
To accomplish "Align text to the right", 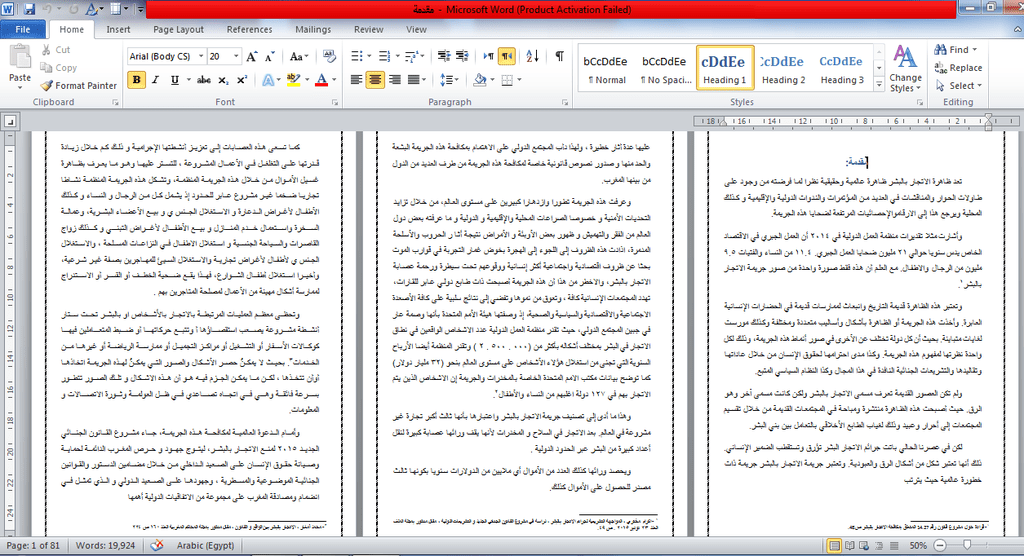I will [394, 80].
